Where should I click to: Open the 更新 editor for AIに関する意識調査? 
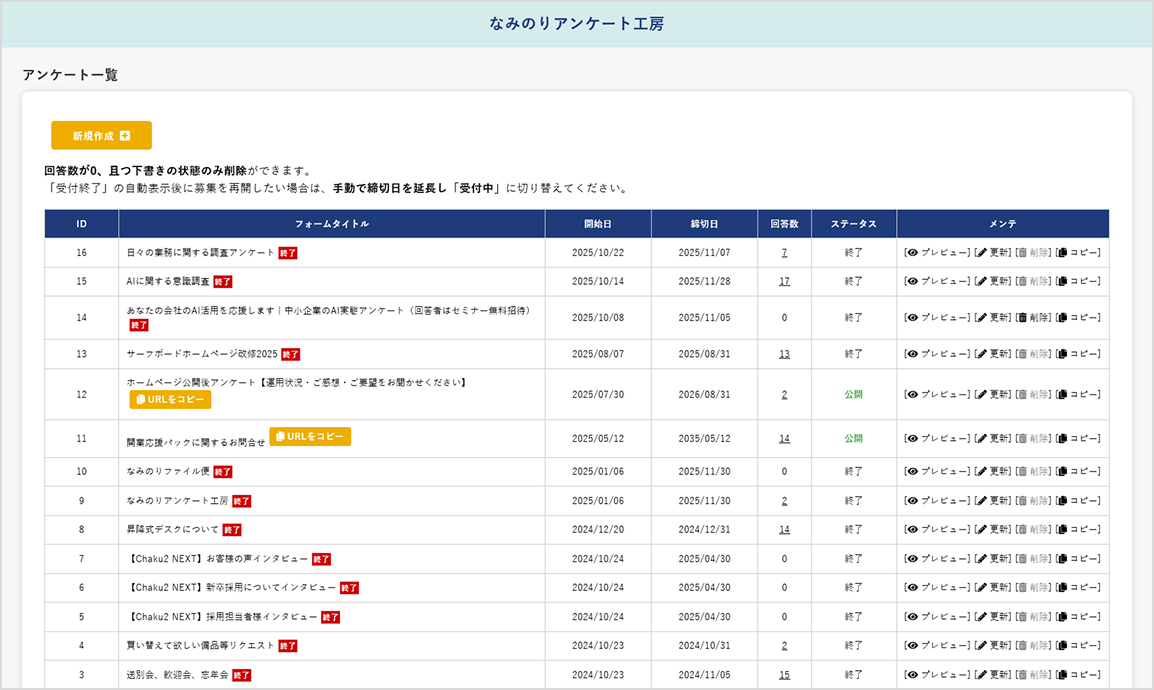pos(997,281)
